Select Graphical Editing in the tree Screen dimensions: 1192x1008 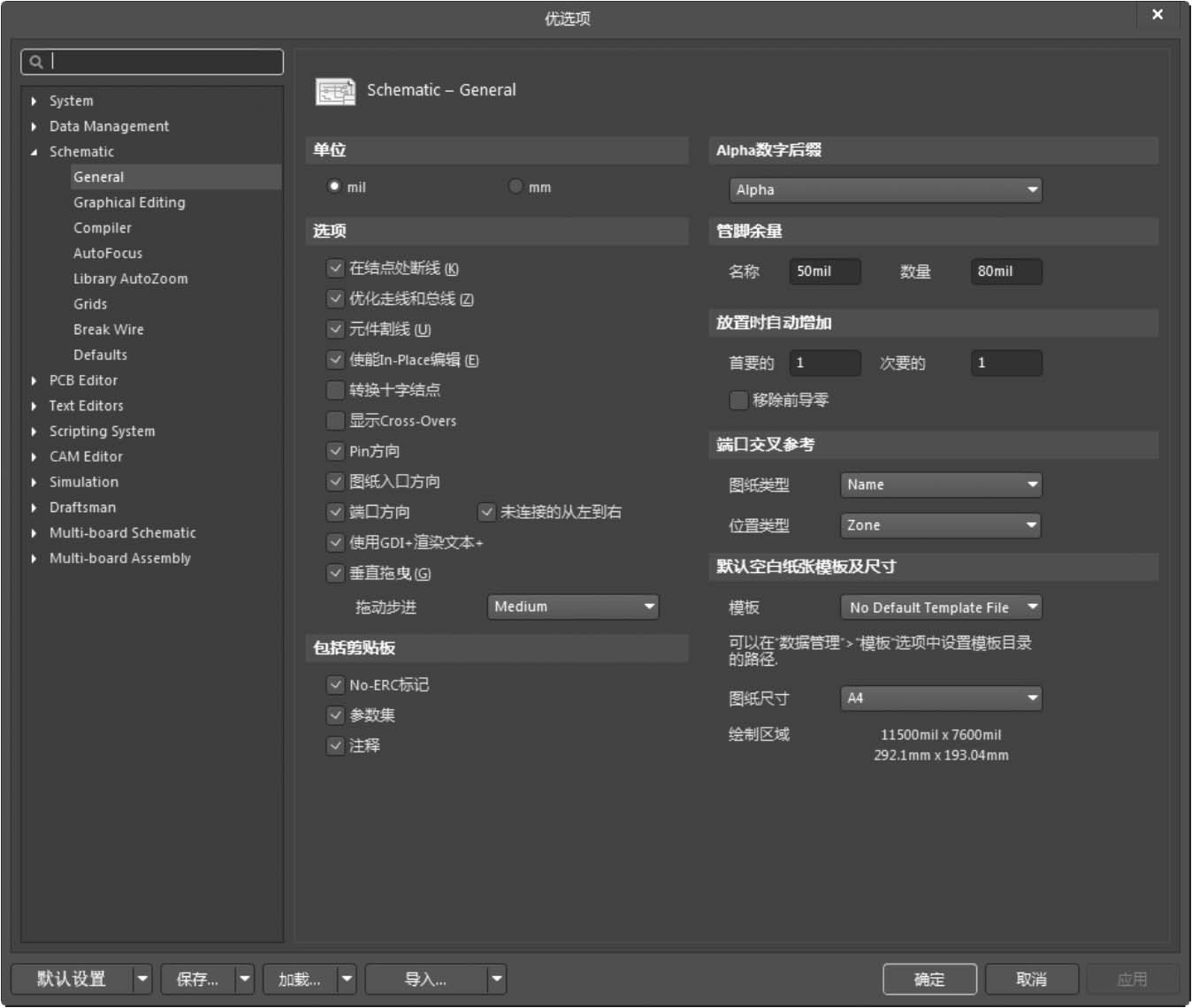(x=129, y=202)
